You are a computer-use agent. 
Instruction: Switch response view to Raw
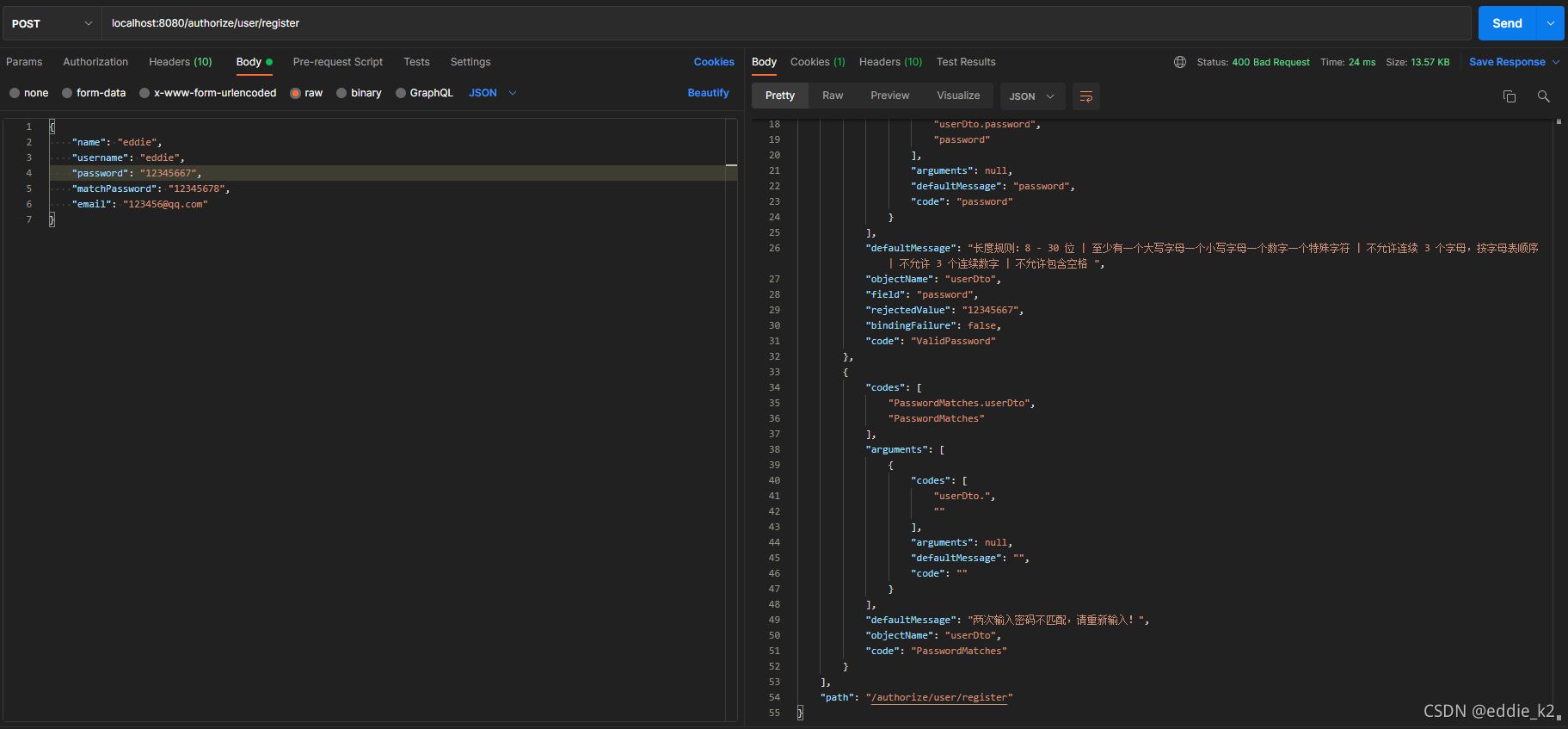833,96
